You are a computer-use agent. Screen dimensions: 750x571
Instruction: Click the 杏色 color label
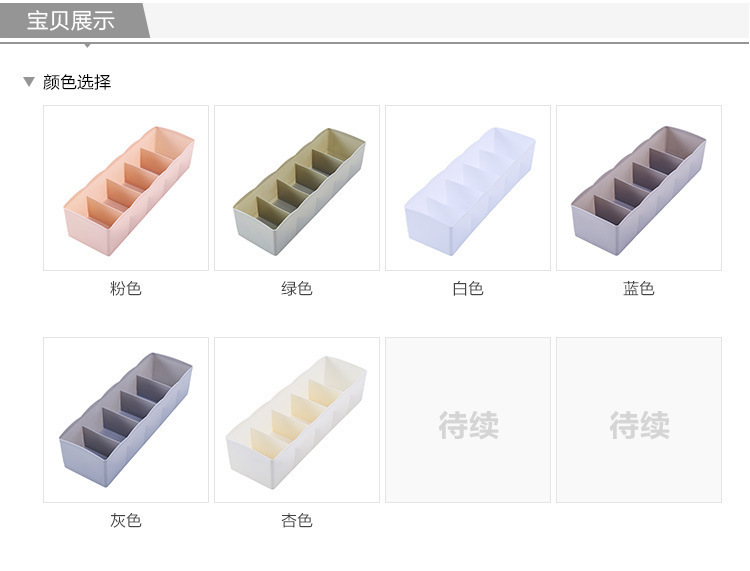pos(297,520)
